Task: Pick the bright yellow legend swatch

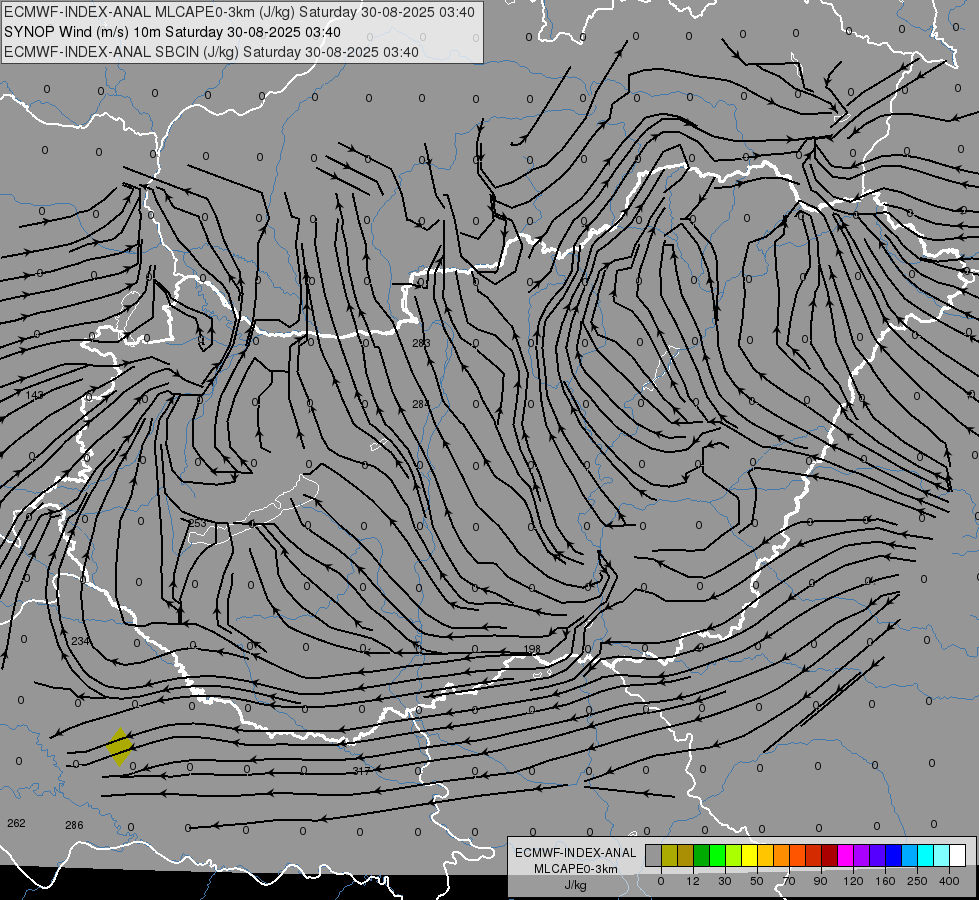Action: click(749, 856)
